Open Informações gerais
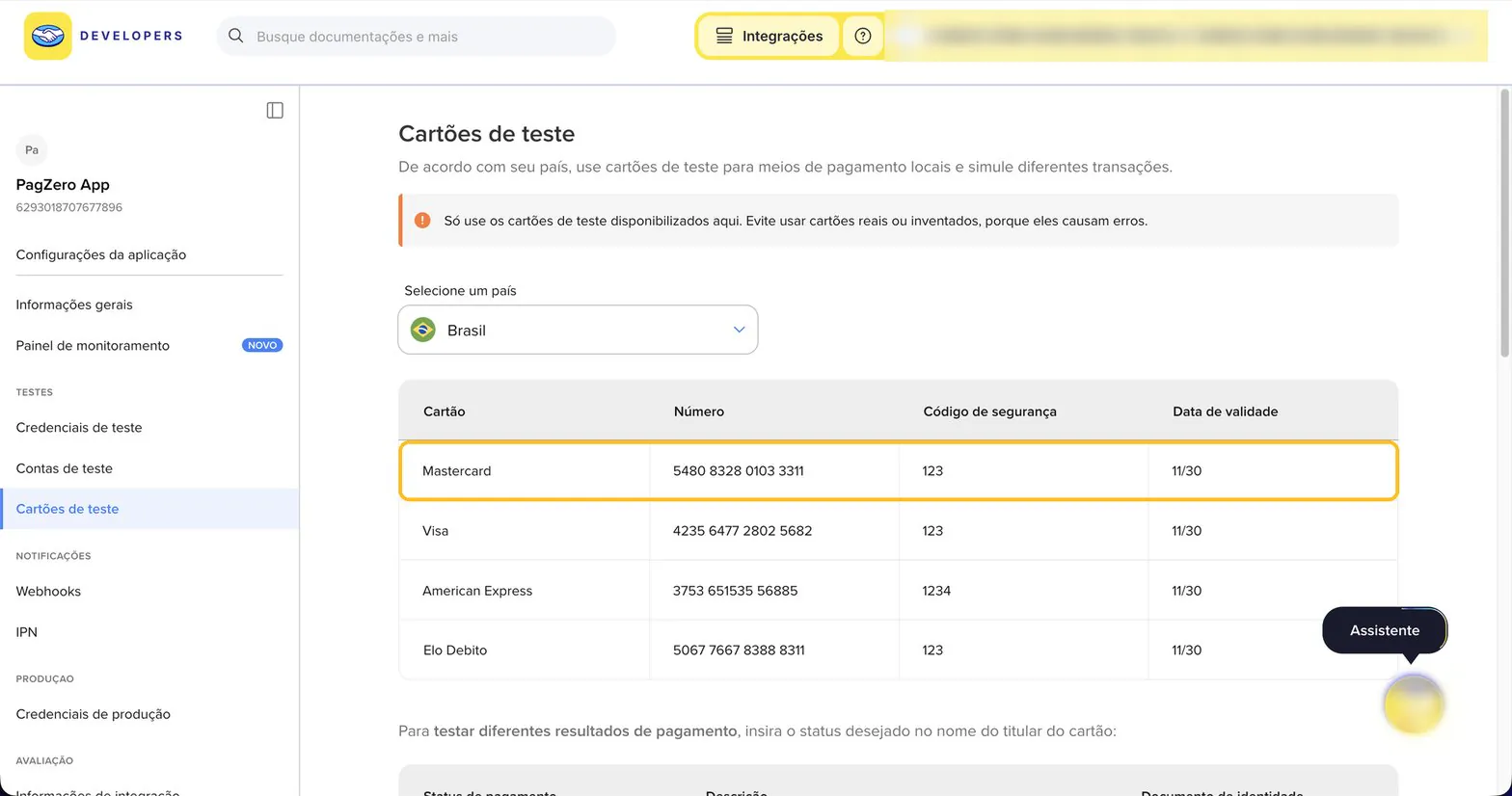1512x796 pixels. pos(74,305)
